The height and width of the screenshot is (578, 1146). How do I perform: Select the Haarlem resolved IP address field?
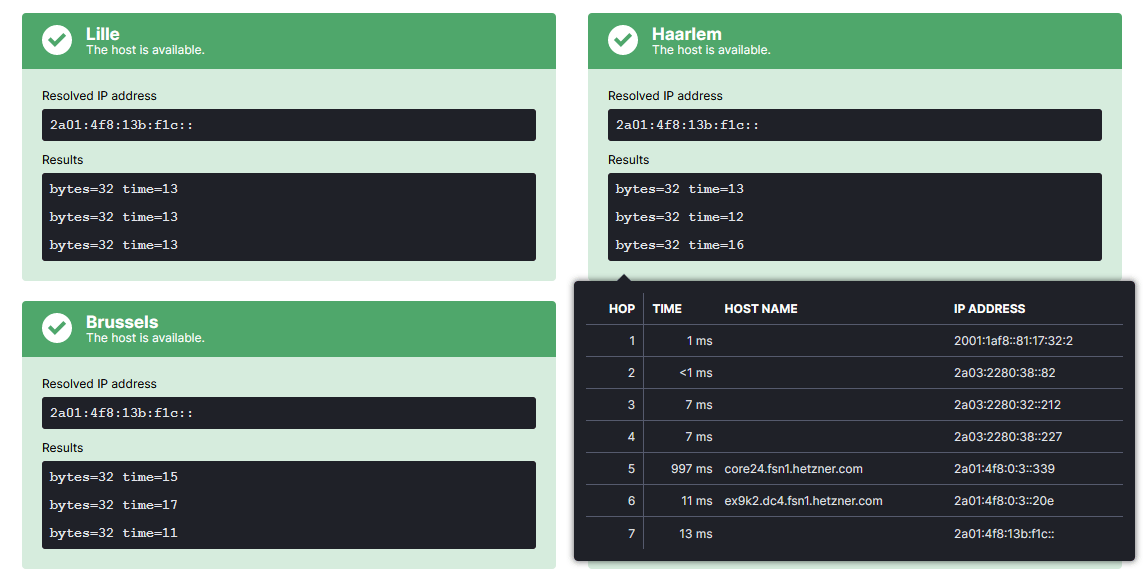tap(854, 125)
